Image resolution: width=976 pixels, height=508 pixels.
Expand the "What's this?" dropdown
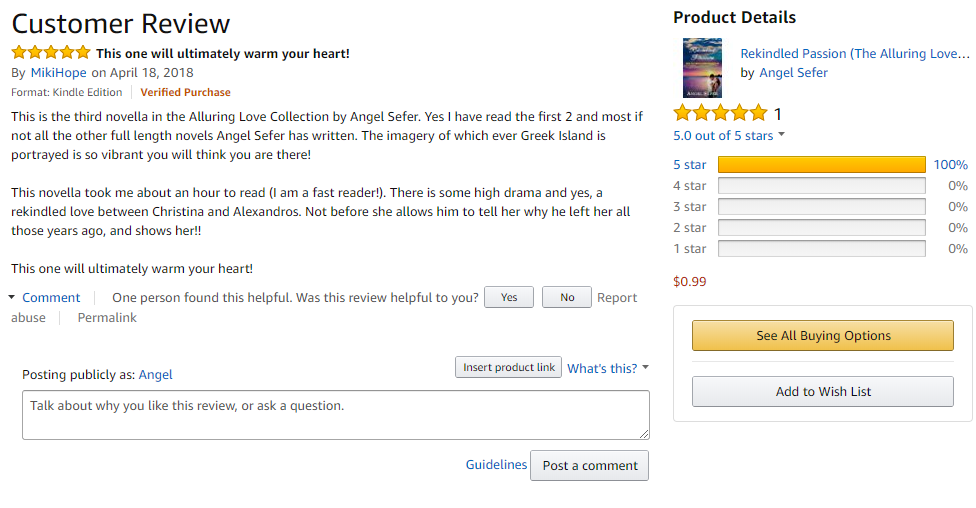(608, 368)
